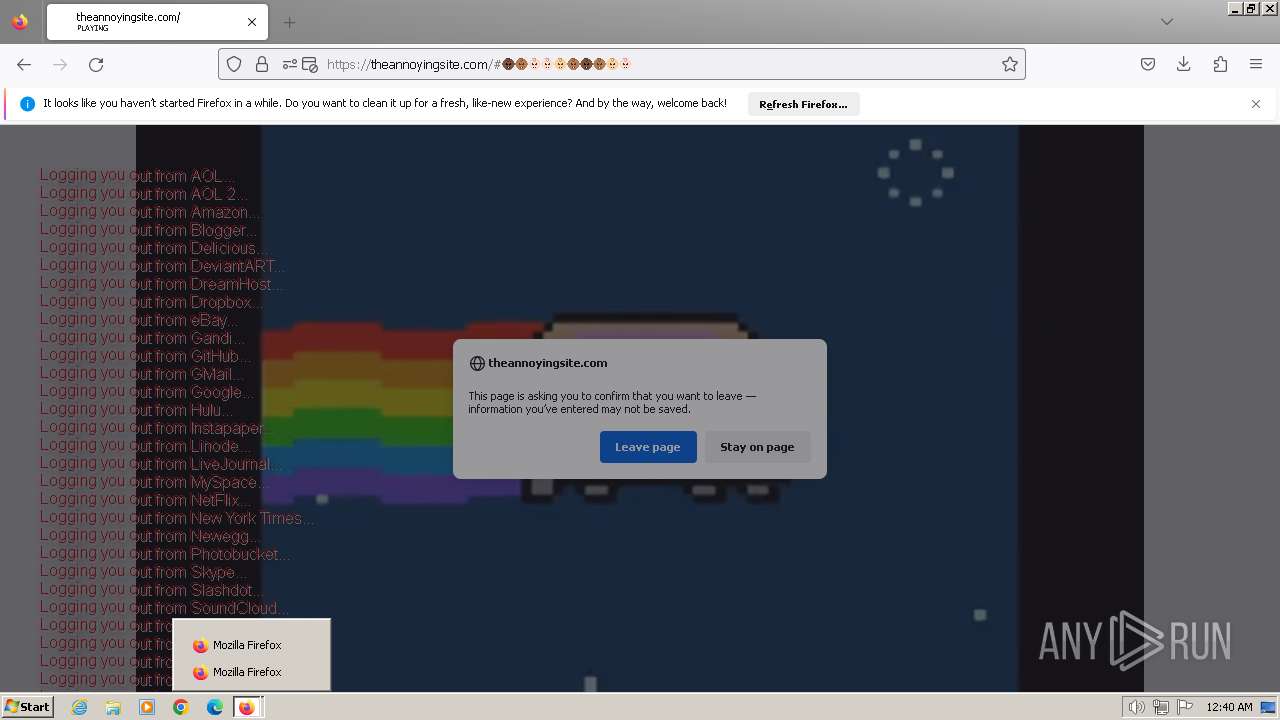This screenshot has width=1280, height=720.
Task: Close theannoyingsite.com tab
Action: (252, 22)
